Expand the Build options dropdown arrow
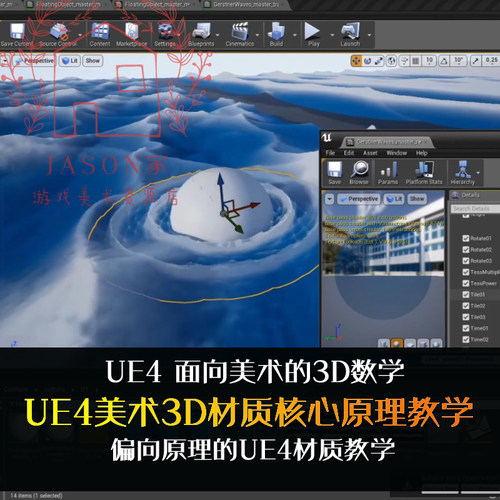The image size is (500, 500). point(295,35)
